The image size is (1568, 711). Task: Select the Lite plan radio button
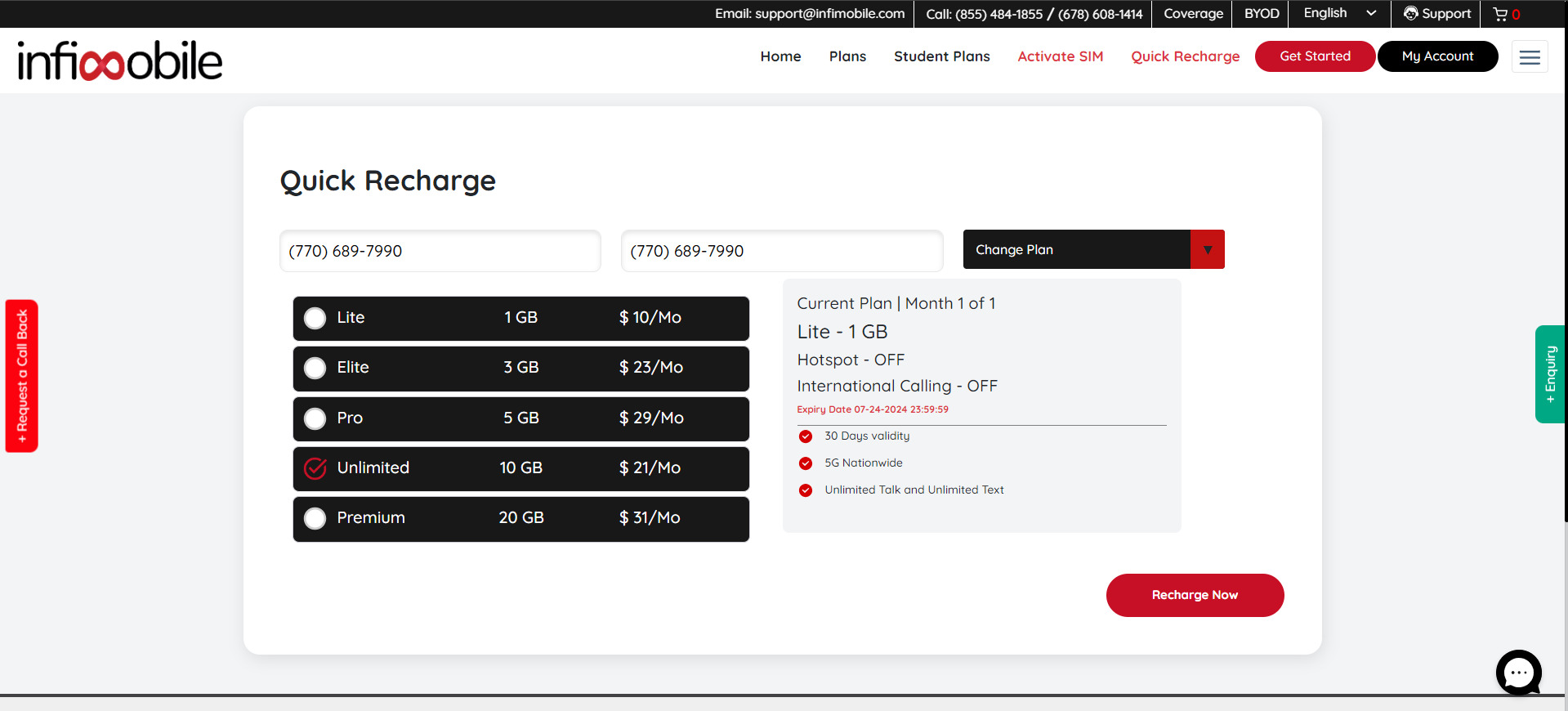[315, 318]
